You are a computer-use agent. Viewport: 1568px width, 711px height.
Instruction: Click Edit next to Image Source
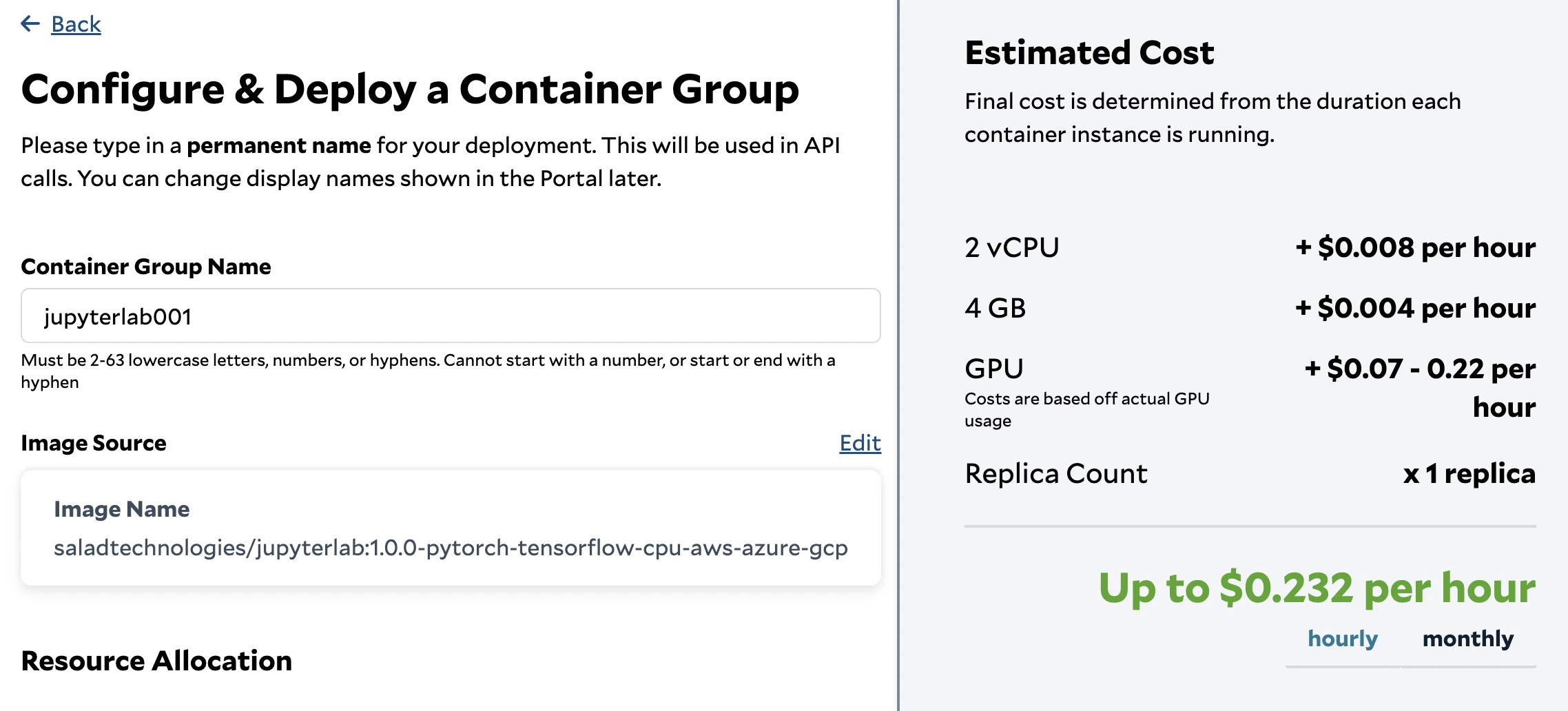[860, 443]
